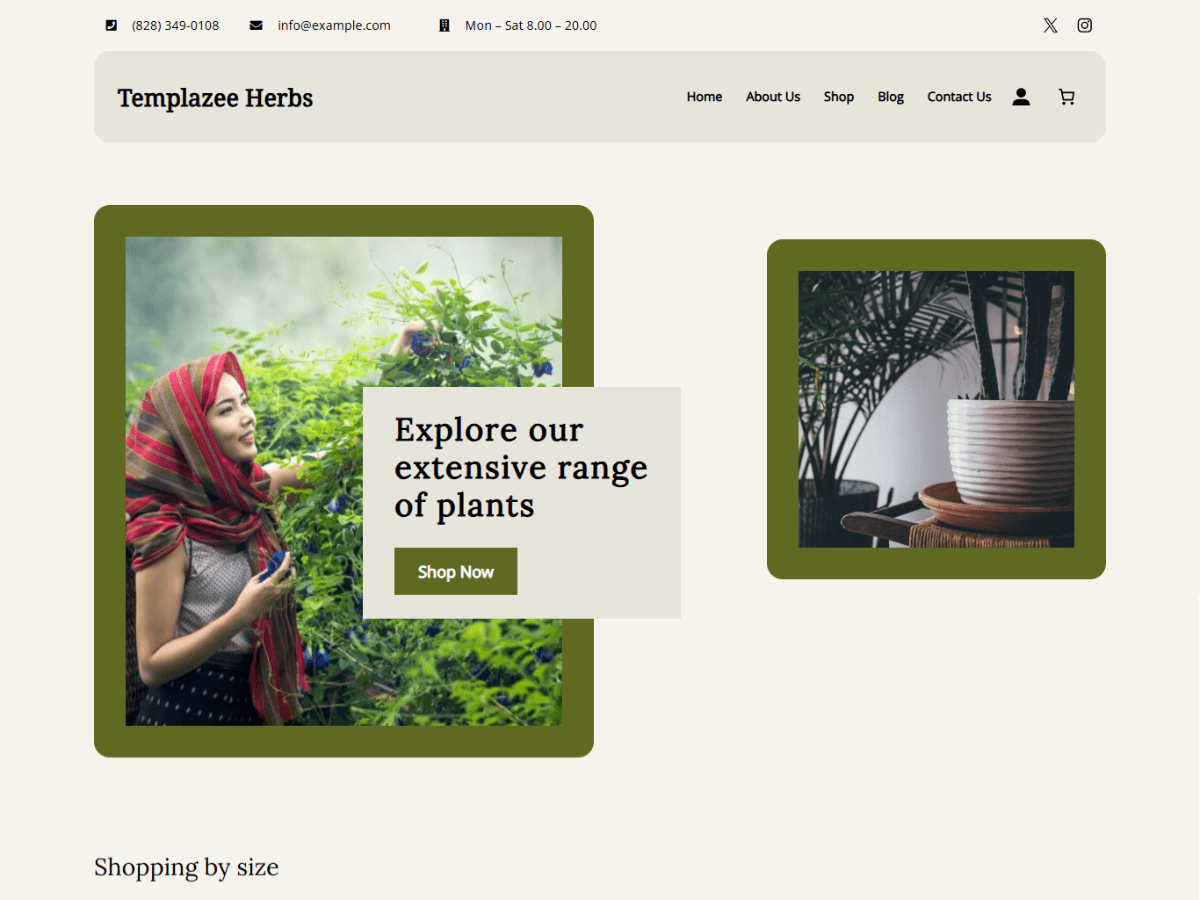
Task: Click the info@example.com email link
Action: 334,26
